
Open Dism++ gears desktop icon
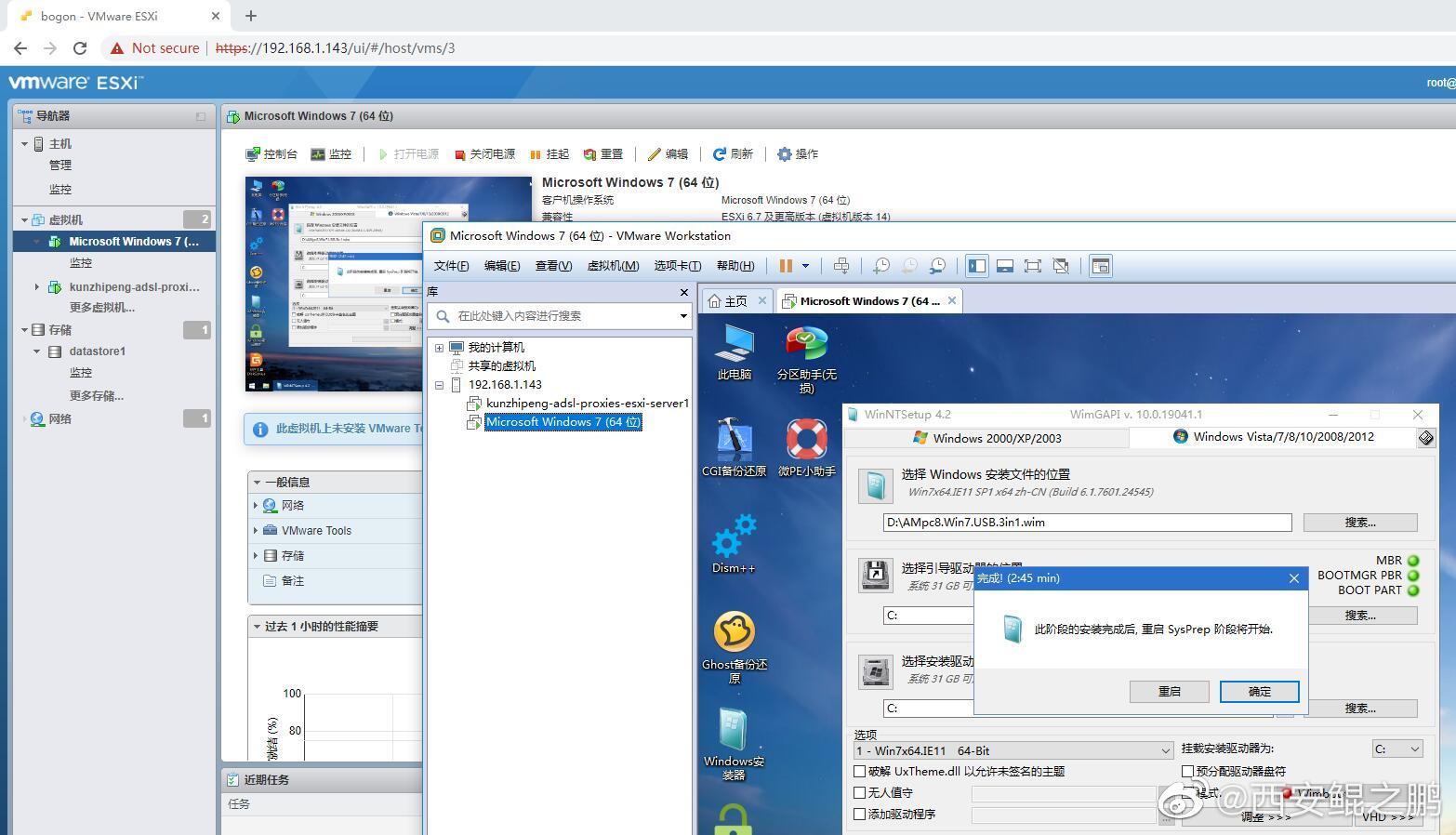tap(735, 545)
